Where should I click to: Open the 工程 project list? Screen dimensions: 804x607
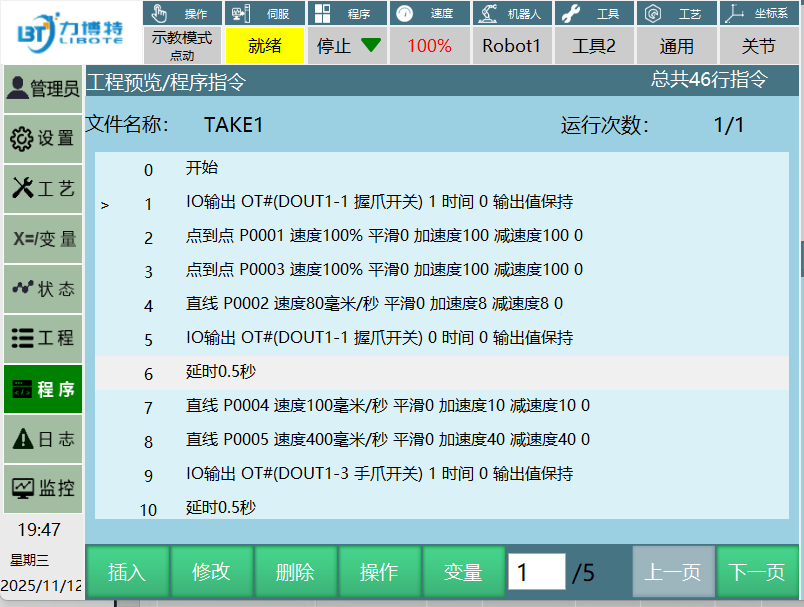[x=42, y=338]
